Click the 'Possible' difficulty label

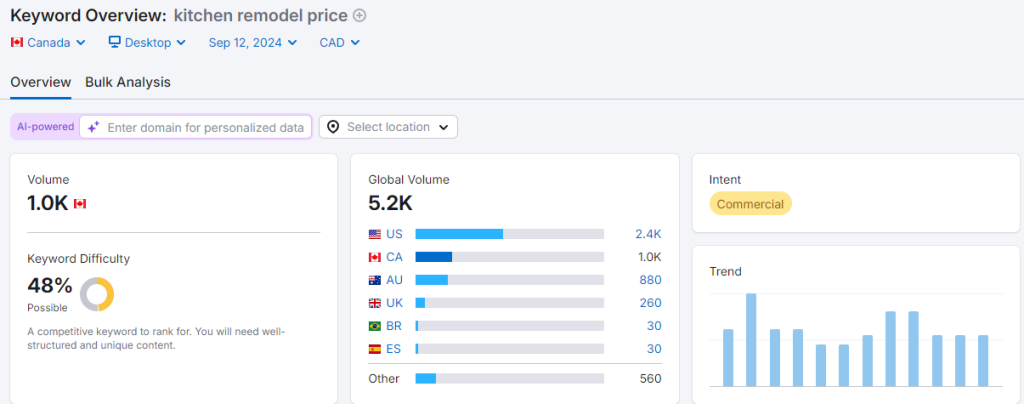(45, 307)
